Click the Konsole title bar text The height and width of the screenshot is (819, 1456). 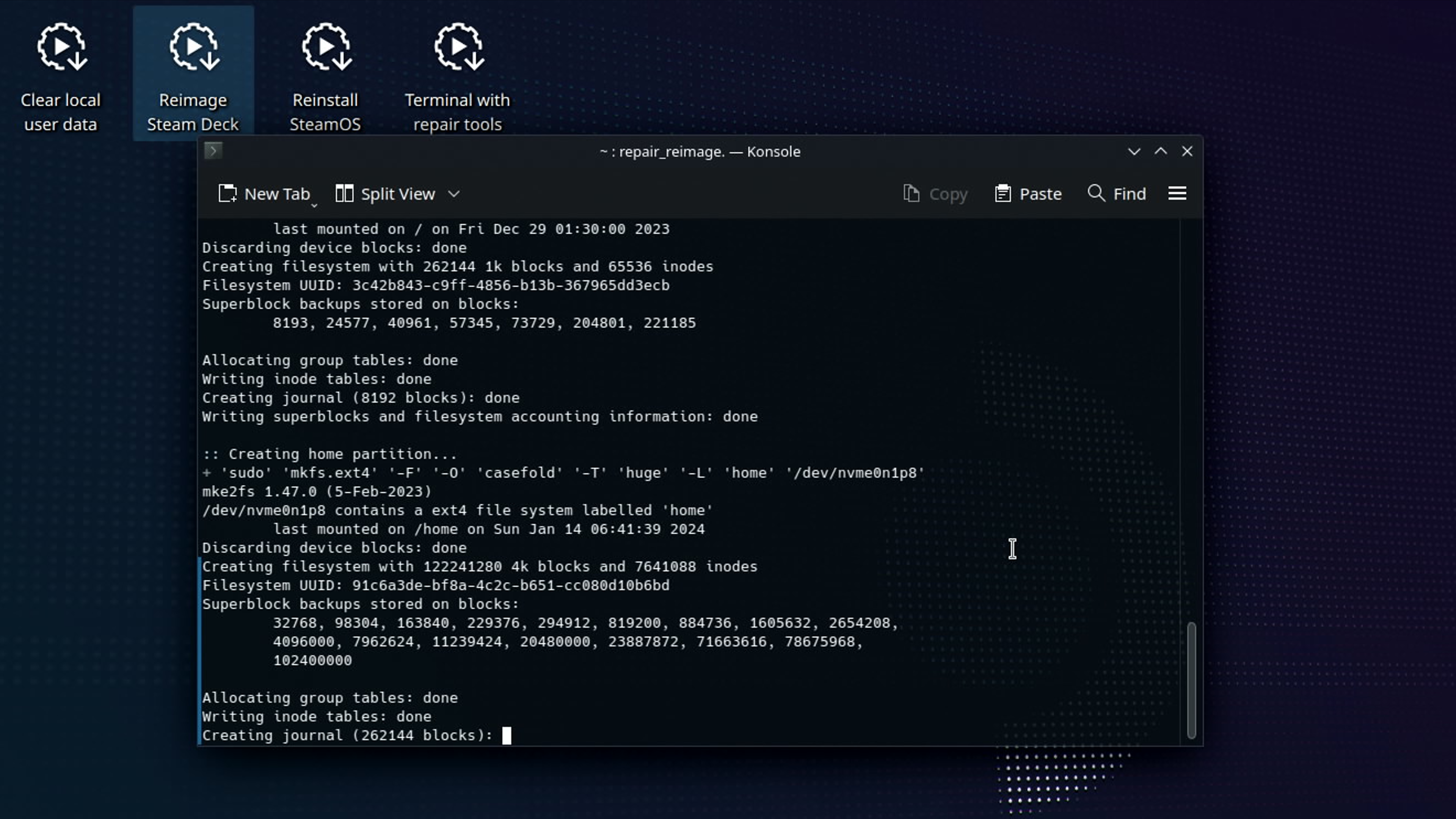coord(700,152)
